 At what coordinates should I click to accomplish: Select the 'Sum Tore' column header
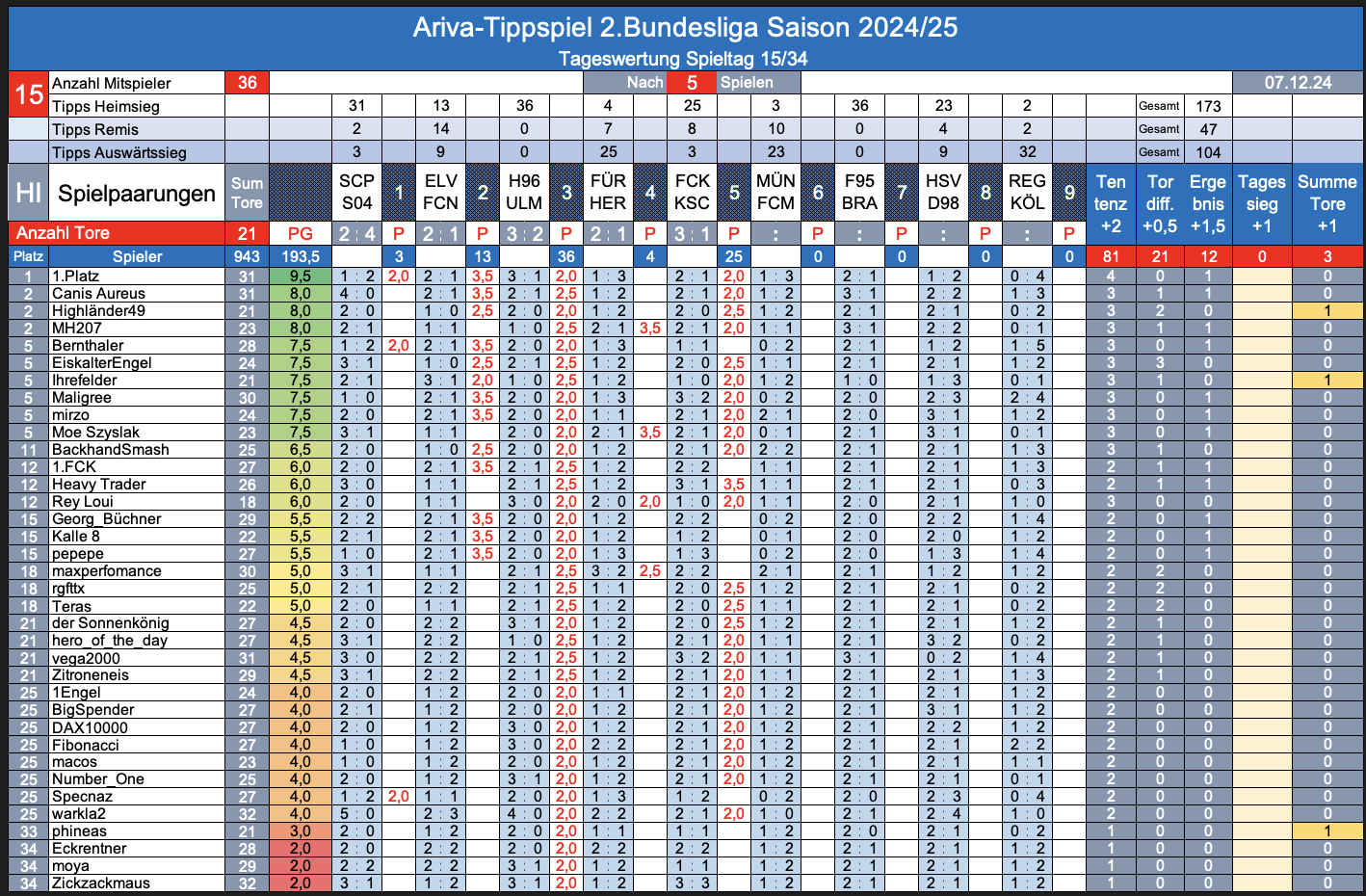248,193
